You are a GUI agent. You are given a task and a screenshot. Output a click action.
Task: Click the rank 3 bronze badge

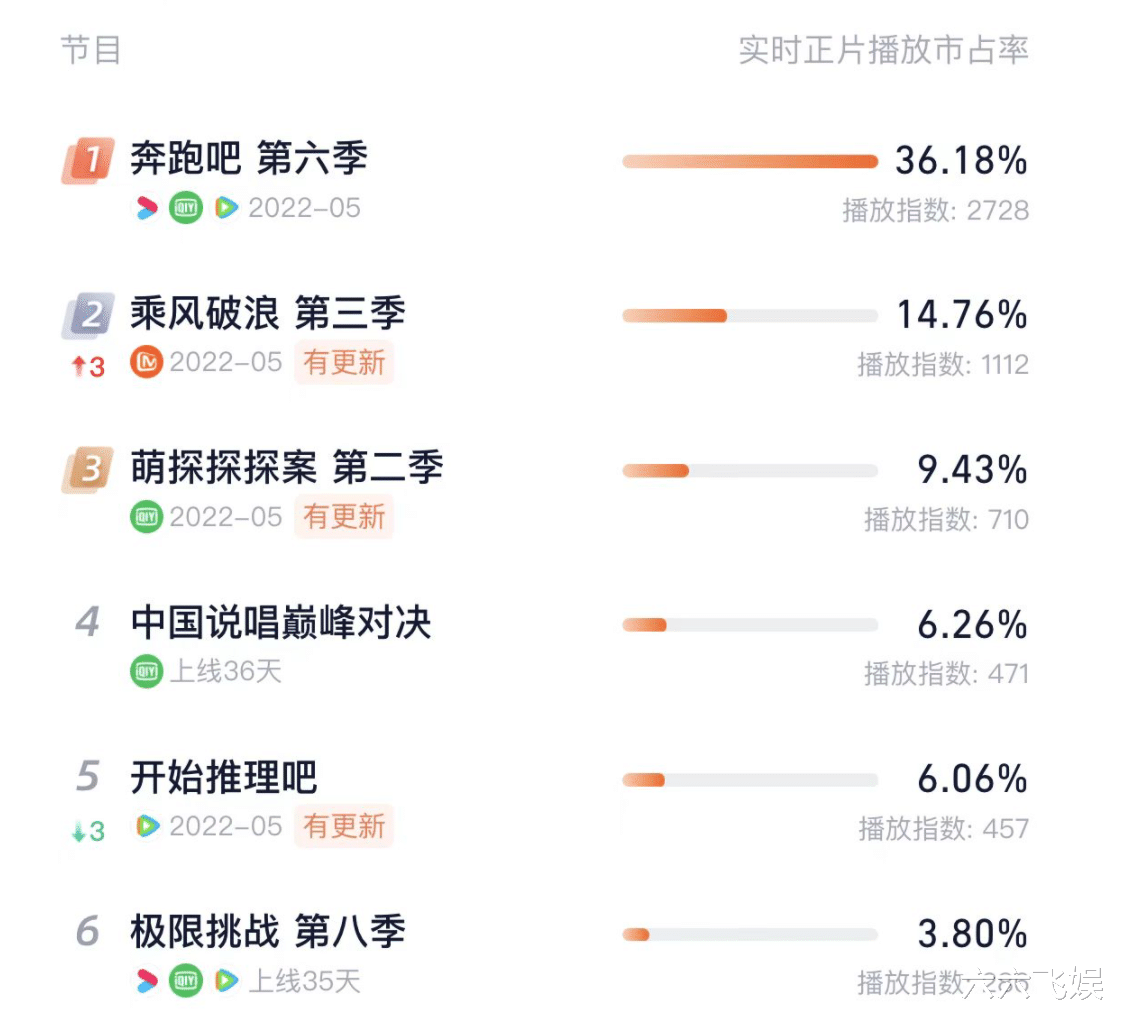(x=88, y=469)
